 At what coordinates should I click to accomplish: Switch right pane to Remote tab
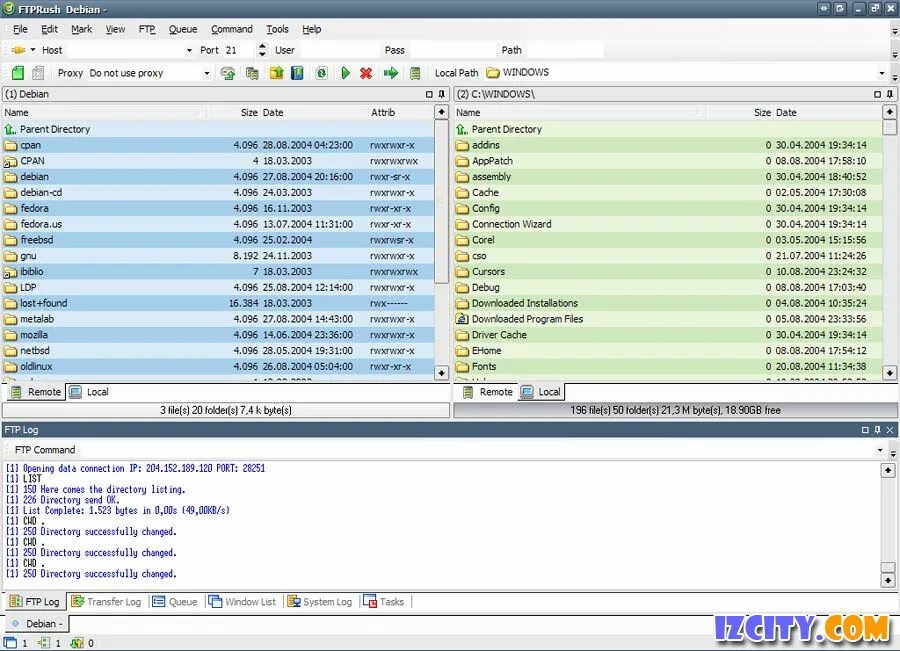click(x=488, y=392)
